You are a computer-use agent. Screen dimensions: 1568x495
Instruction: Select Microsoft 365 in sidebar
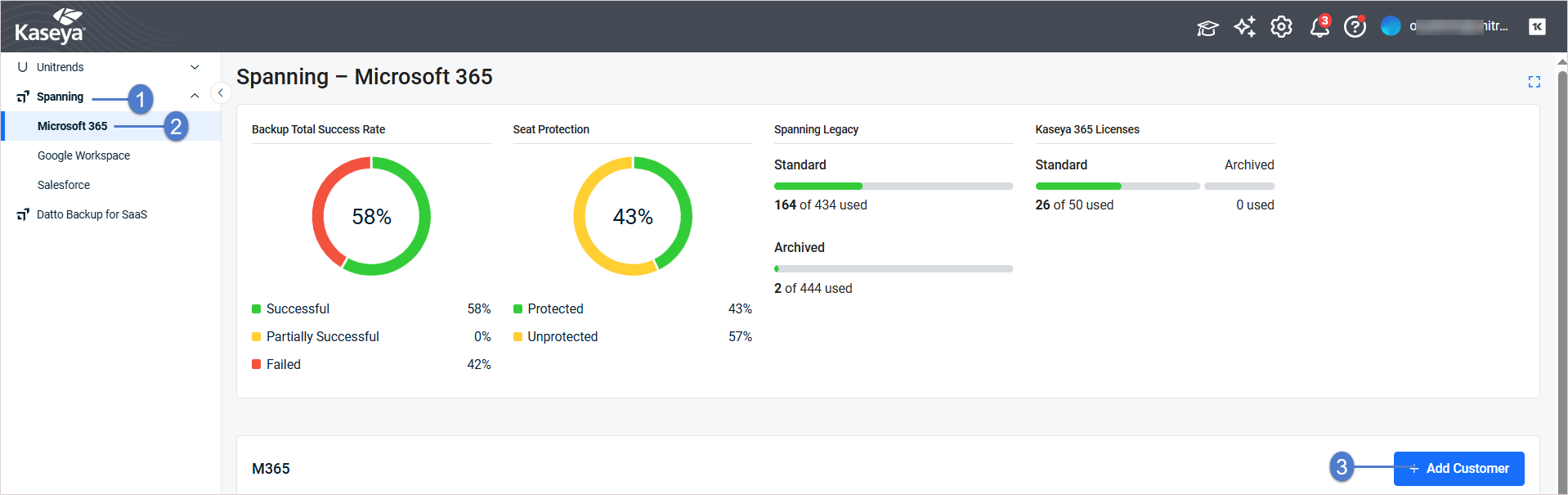click(73, 126)
